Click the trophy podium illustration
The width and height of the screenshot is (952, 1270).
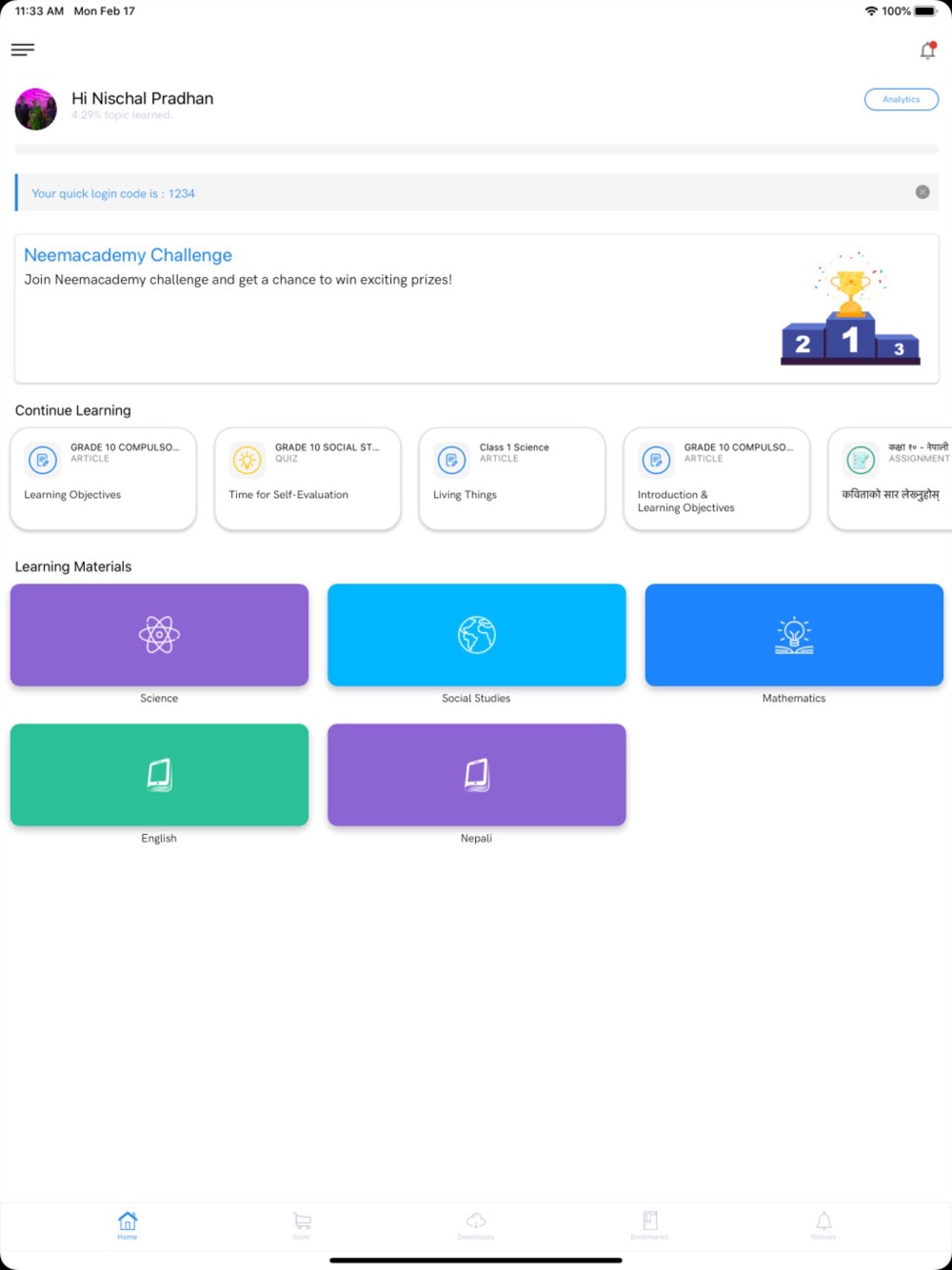(x=850, y=308)
